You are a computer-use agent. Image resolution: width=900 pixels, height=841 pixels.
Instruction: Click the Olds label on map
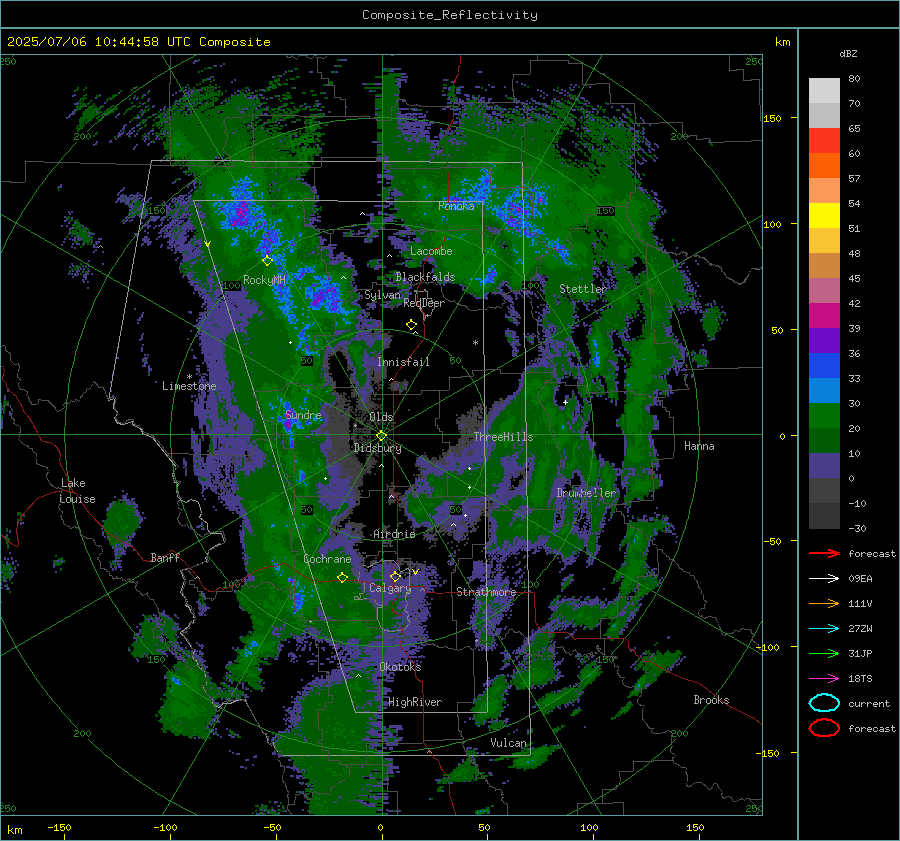[x=381, y=417]
